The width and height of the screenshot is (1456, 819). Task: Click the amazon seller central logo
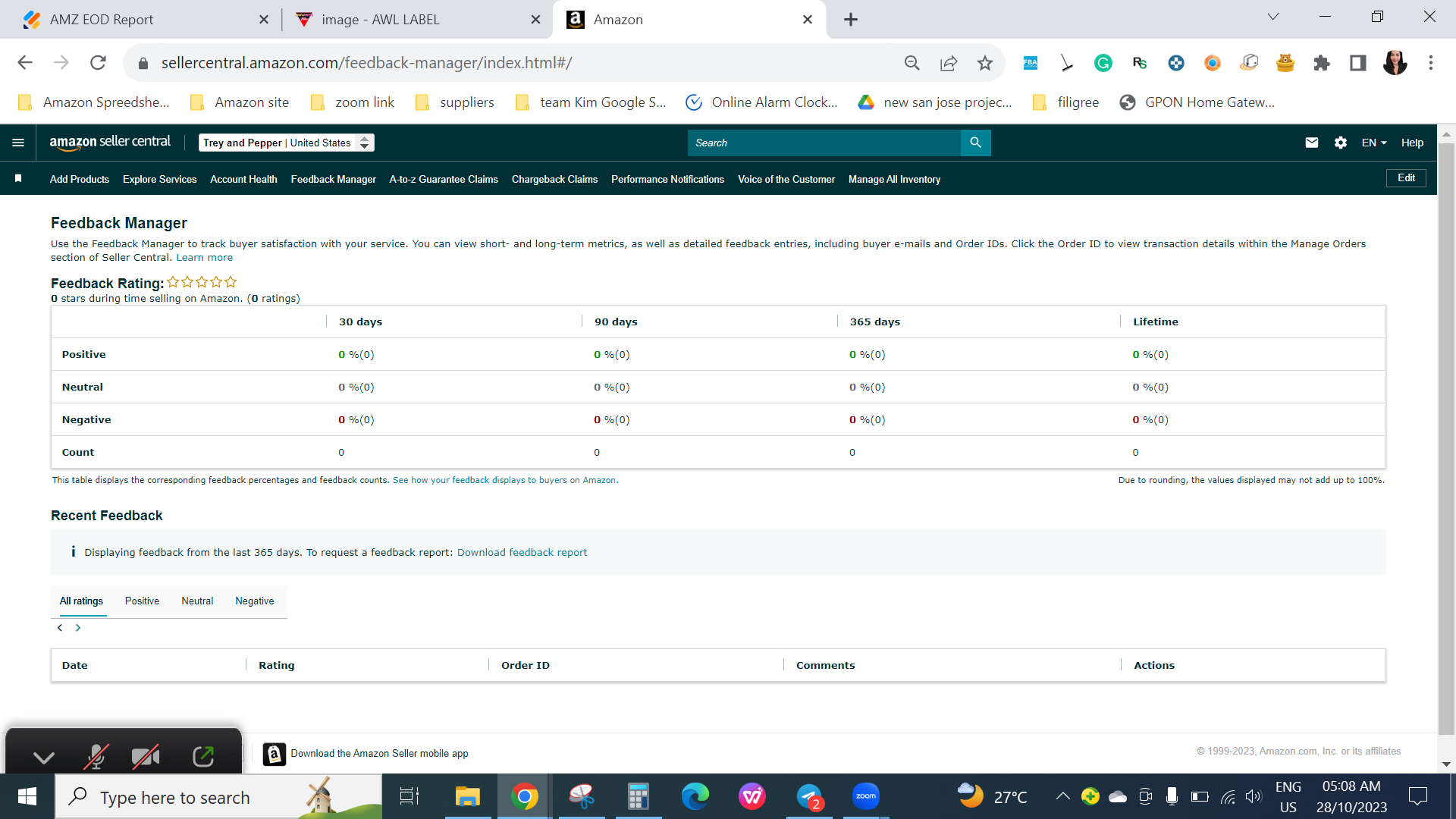[x=110, y=142]
